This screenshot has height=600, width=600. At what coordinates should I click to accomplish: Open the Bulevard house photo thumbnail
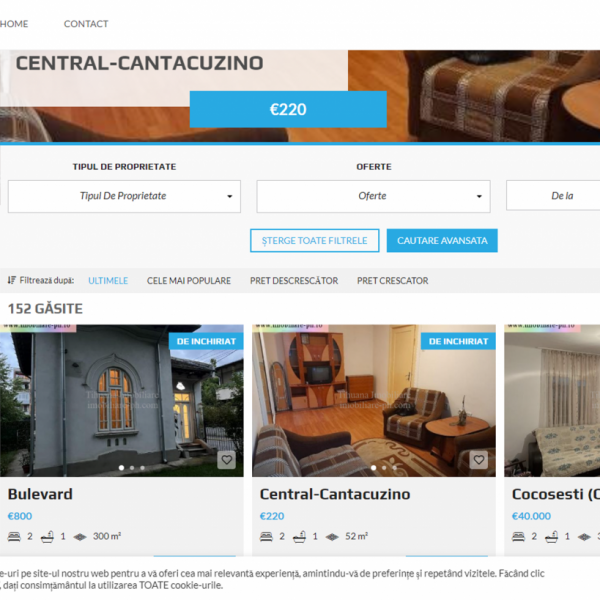point(122,401)
